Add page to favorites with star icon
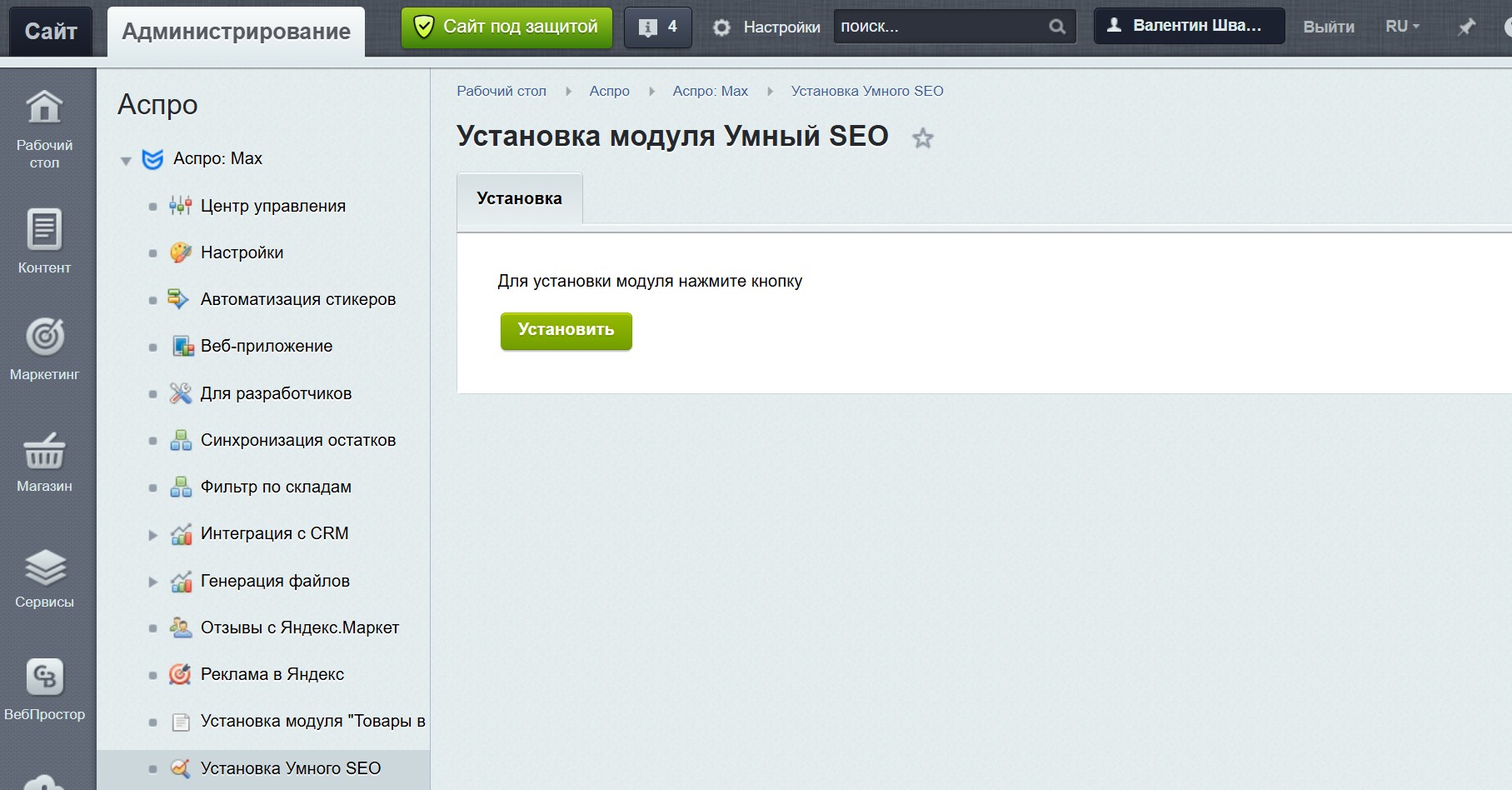This screenshot has height=790, width=1512. (x=922, y=138)
